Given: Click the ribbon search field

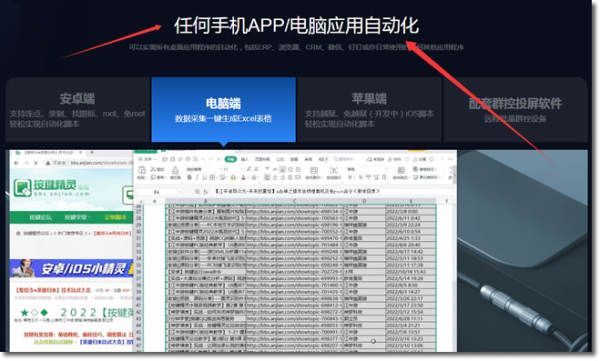Looking at the screenshot, I should 343,159.
